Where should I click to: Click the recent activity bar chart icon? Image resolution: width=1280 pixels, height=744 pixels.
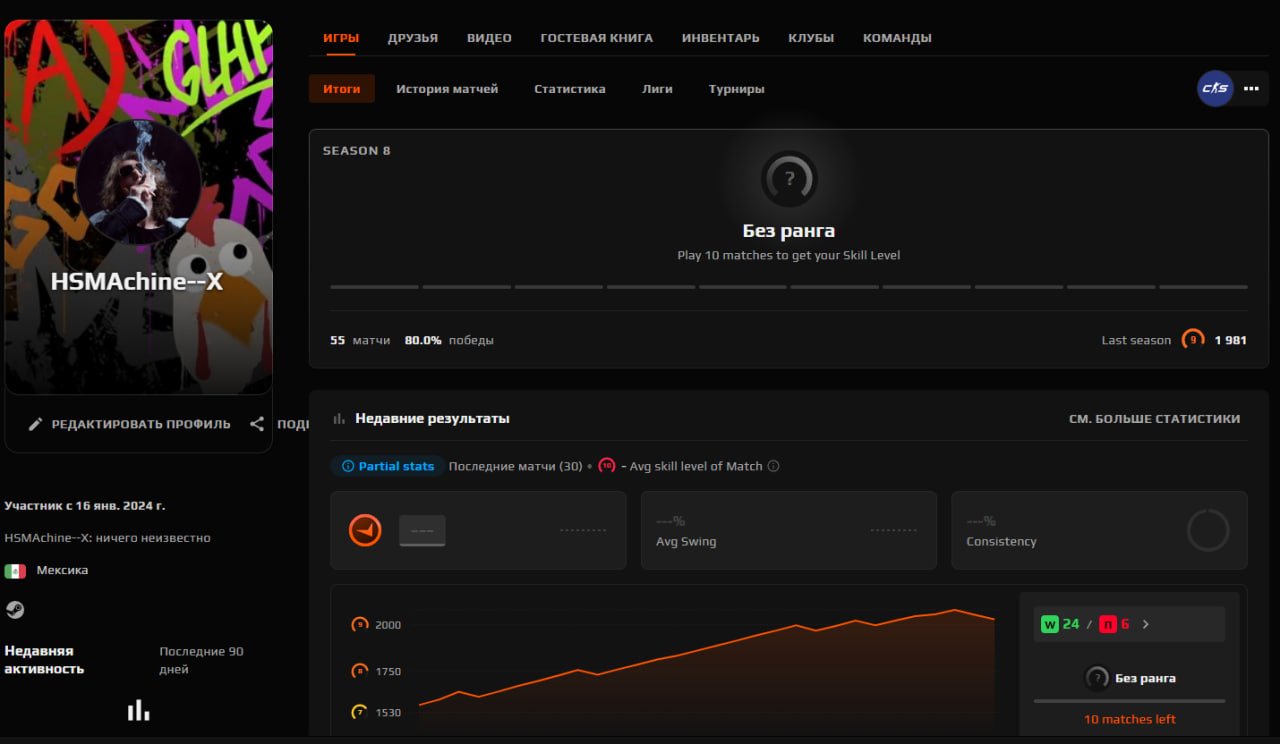[x=138, y=710]
